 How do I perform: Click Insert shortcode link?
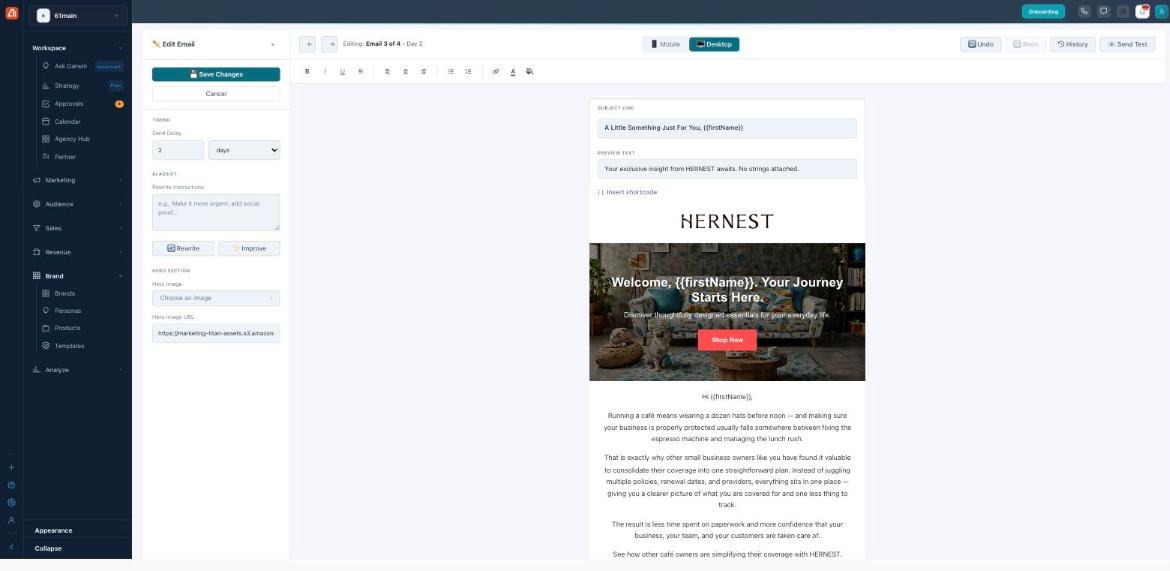point(628,193)
